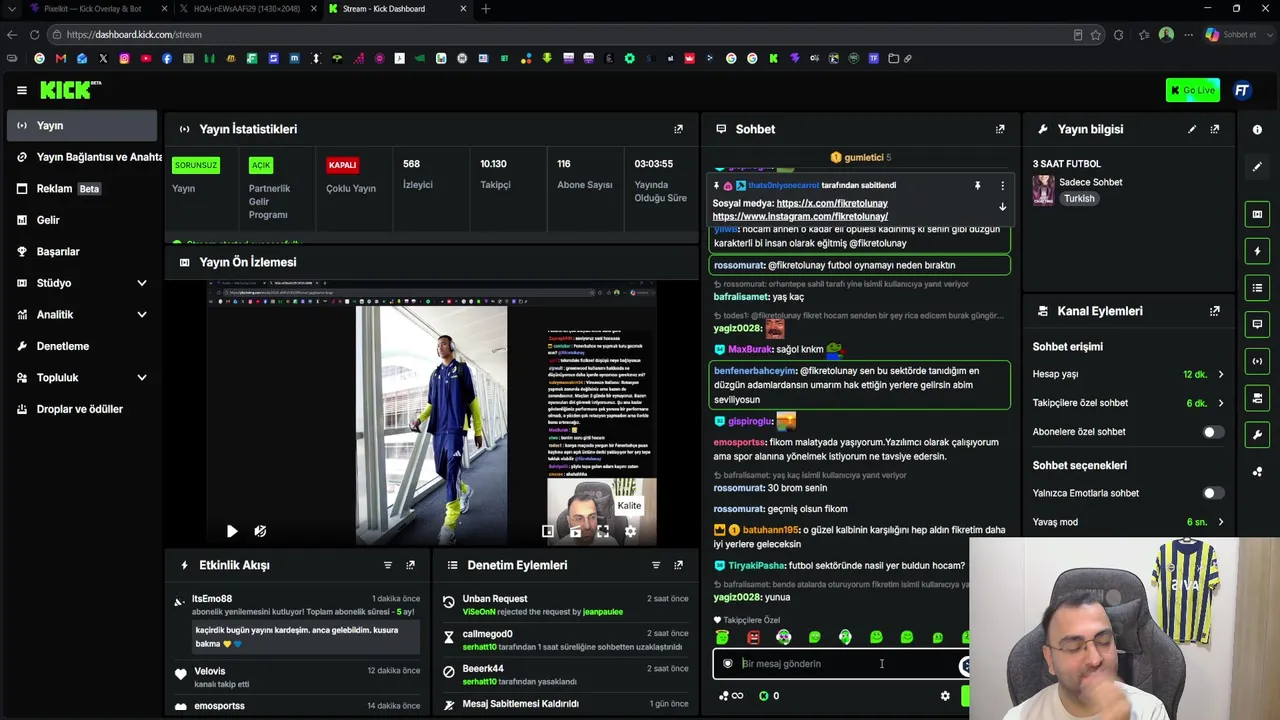This screenshot has height=720, width=1280.
Task: Open the instagram.com/fikretolunay link in pinned message
Action: coord(800,216)
